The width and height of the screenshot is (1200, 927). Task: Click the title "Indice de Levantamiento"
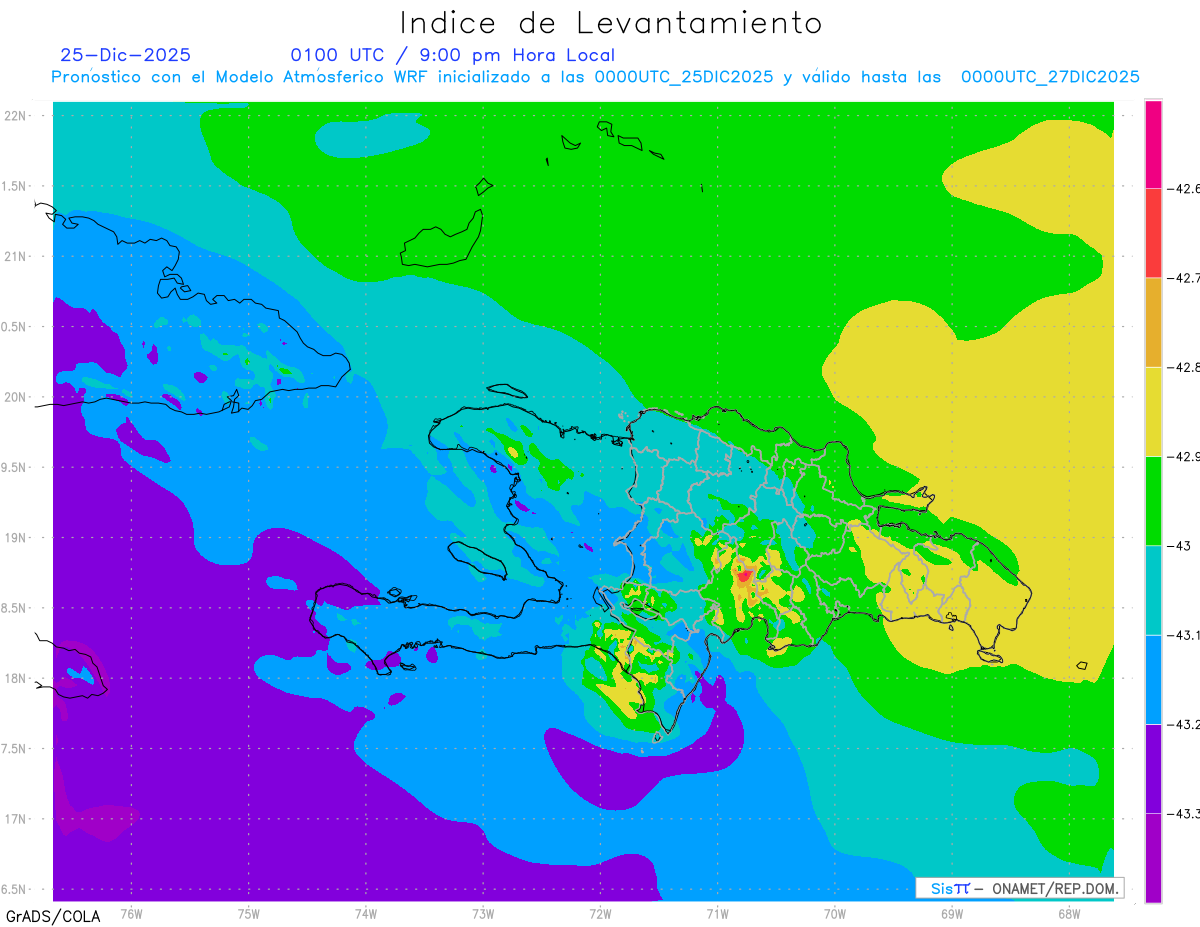pyautogui.click(x=611, y=22)
